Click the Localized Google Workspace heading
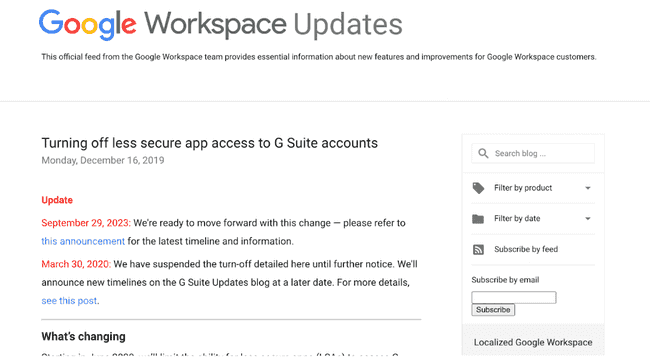 click(533, 342)
